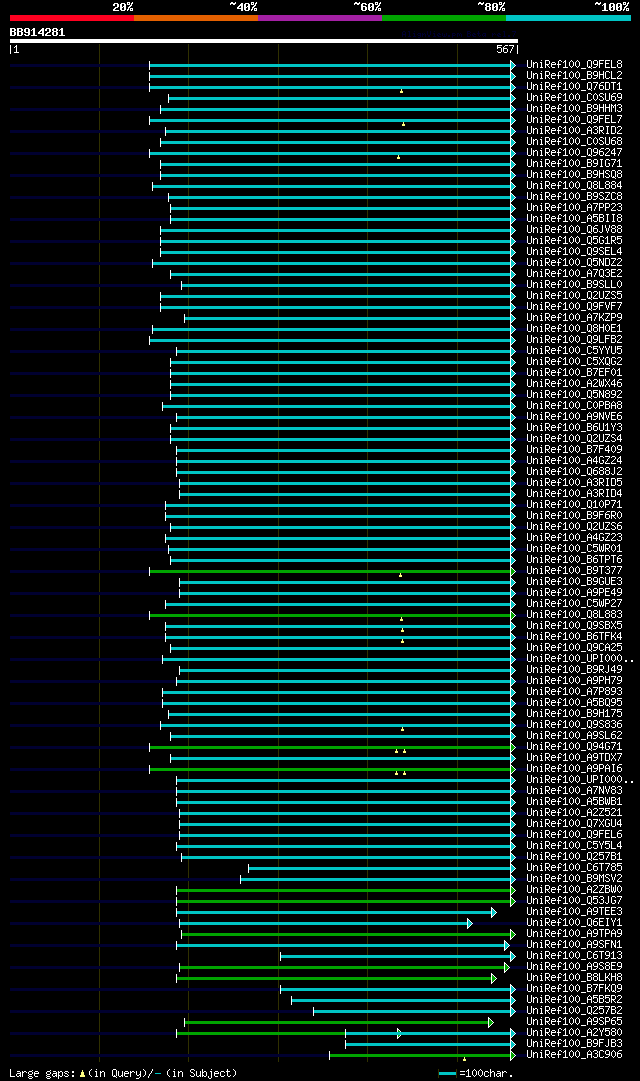The width and height of the screenshot is (640, 1081).
Task: Select hit label UniRef100_B7F409
Action: [574, 449]
